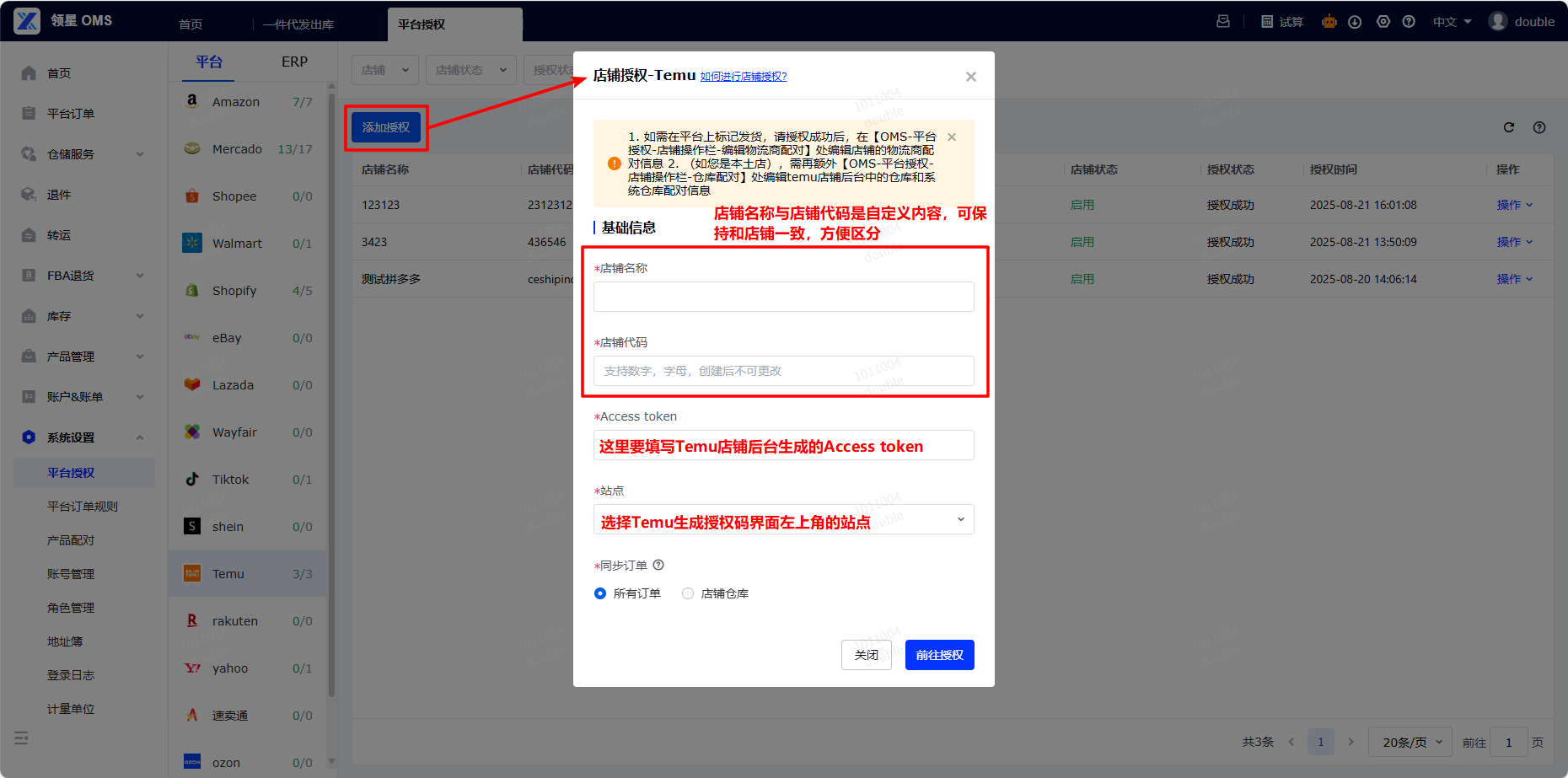
Task: Select rakuten platform in list
Action: (x=248, y=621)
